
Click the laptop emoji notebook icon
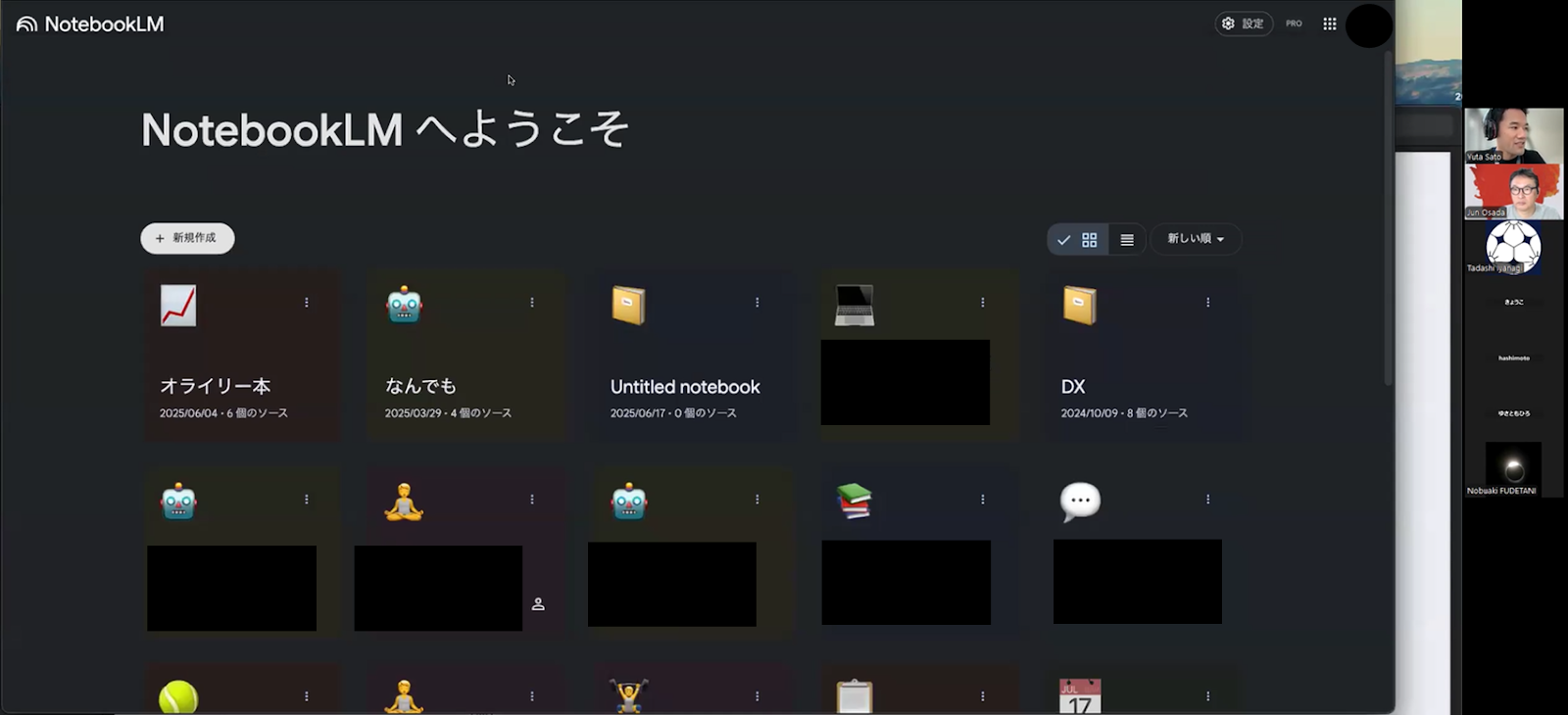coord(855,306)
